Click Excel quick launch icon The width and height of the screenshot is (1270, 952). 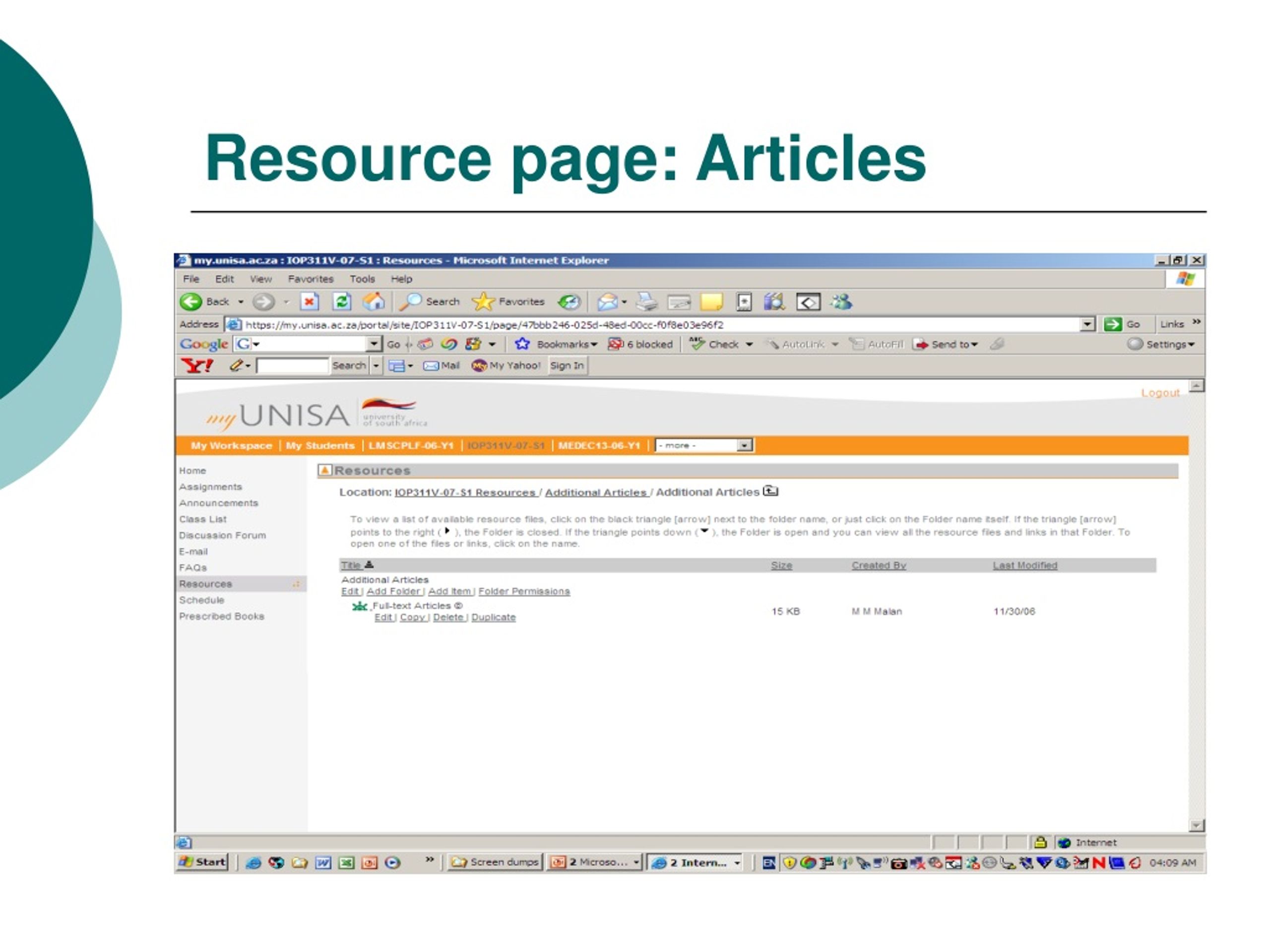click(x=346, y=862)
